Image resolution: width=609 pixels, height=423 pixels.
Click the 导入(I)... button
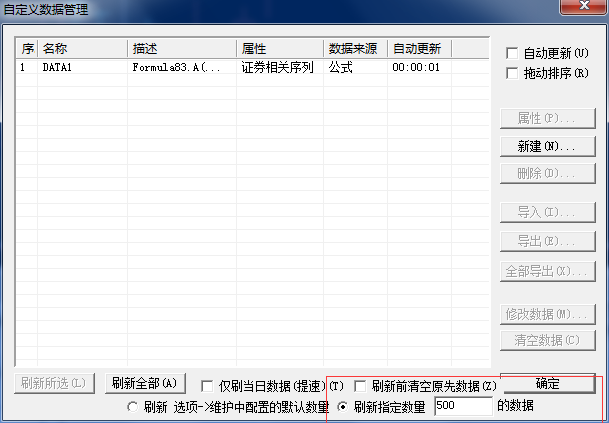(548, 212)
